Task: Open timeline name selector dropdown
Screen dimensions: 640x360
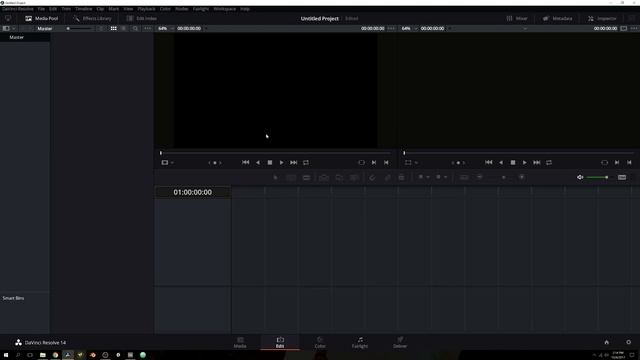Action: tap(525, 29)
